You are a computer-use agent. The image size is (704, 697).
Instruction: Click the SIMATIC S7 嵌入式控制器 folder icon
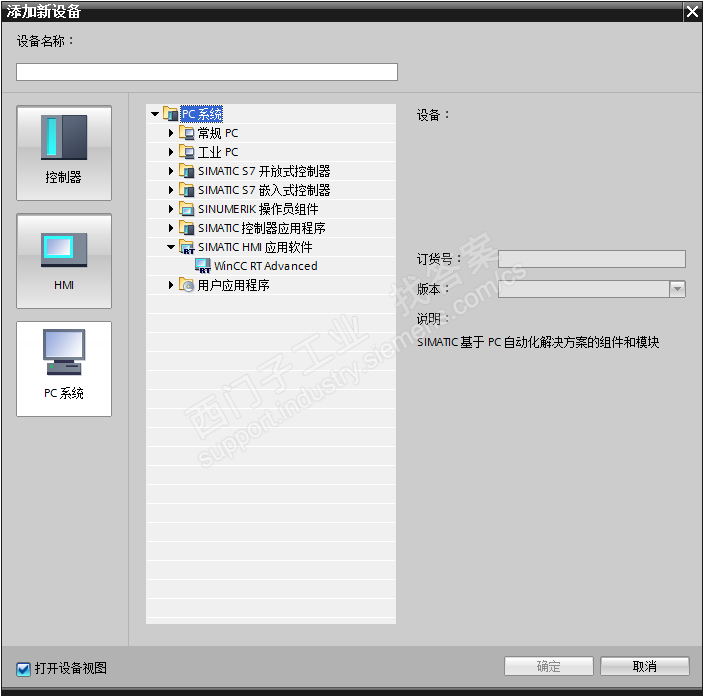point(186,190)
